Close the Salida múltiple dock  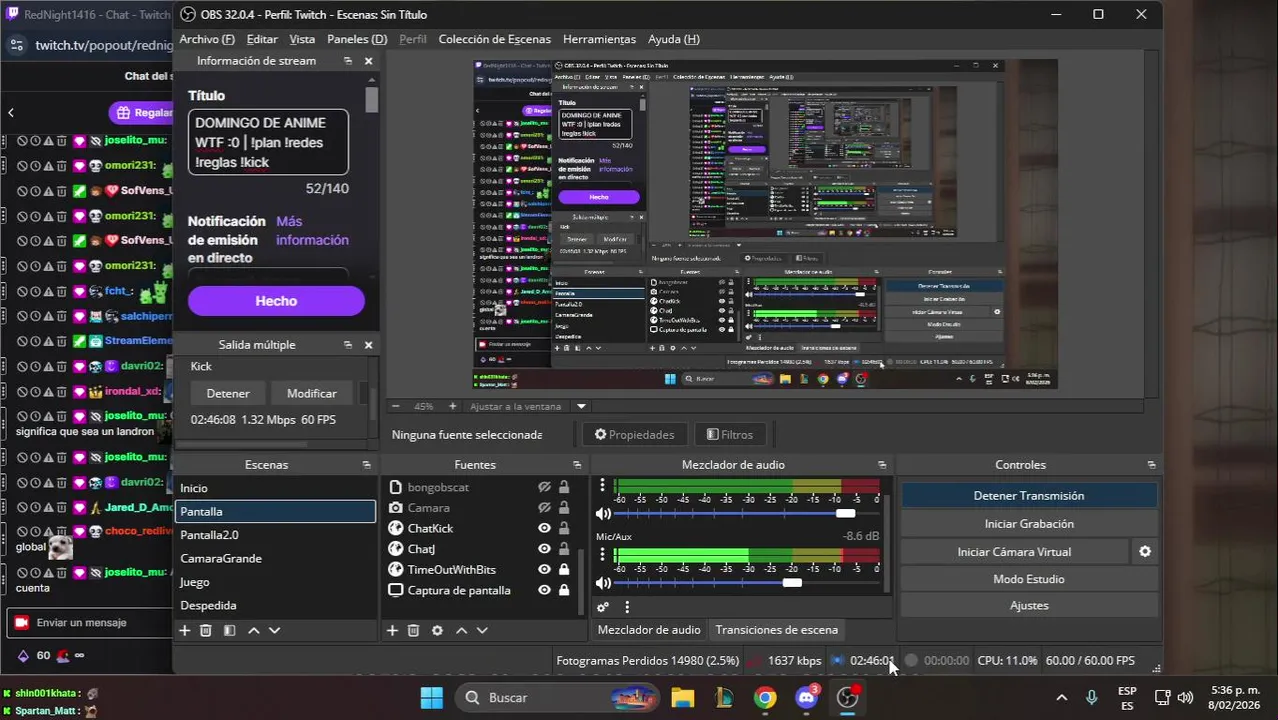coord(368,345)
